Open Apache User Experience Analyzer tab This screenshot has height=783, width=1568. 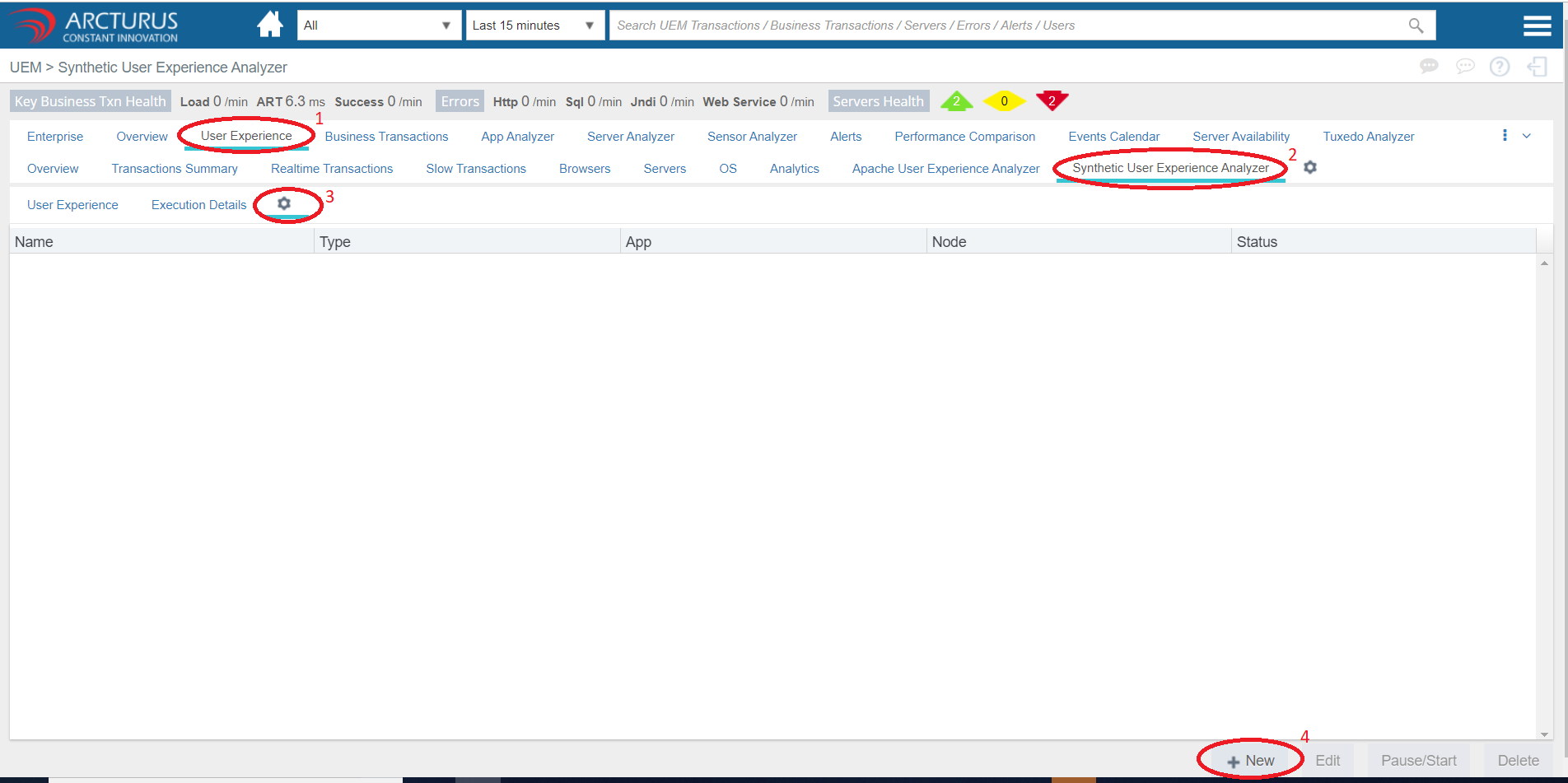945,169
